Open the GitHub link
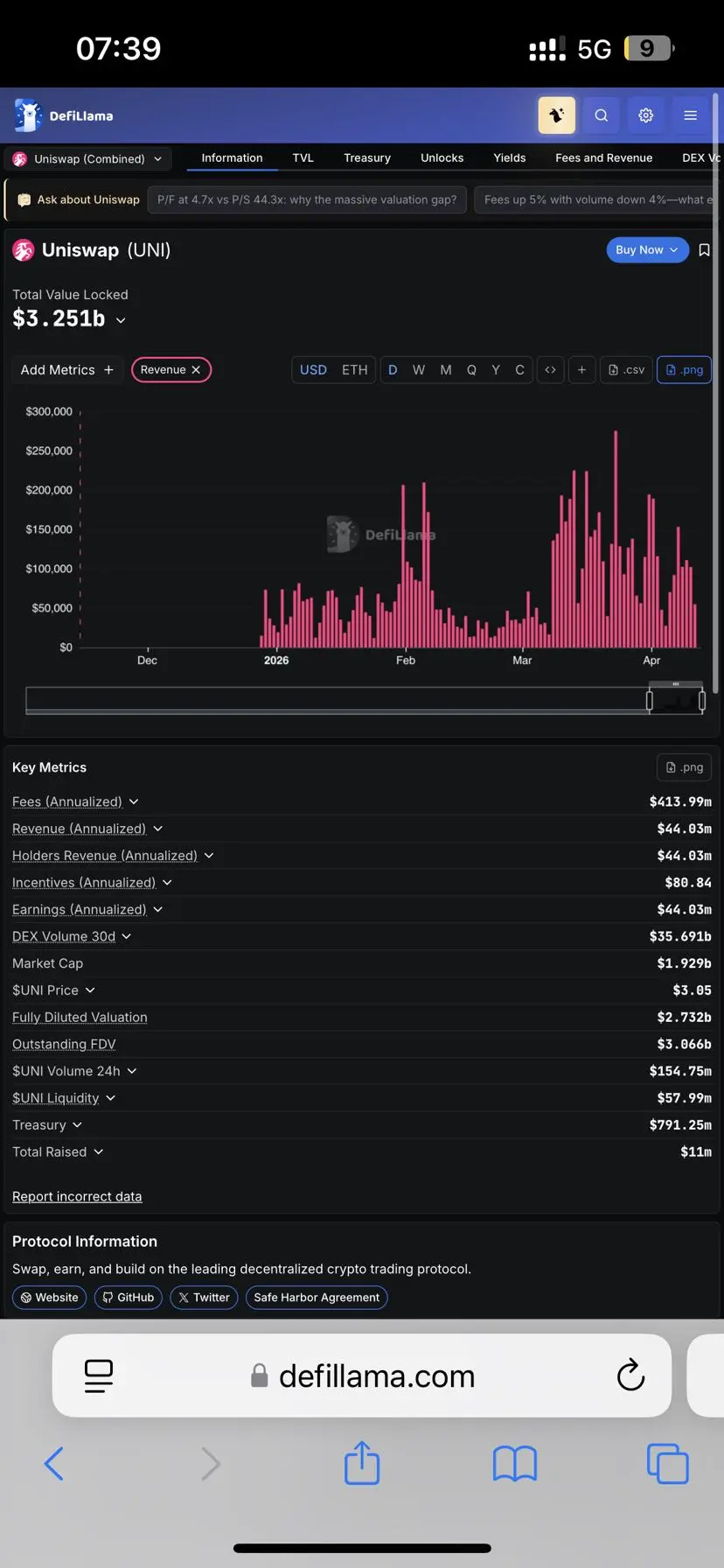 (128, 1298)
